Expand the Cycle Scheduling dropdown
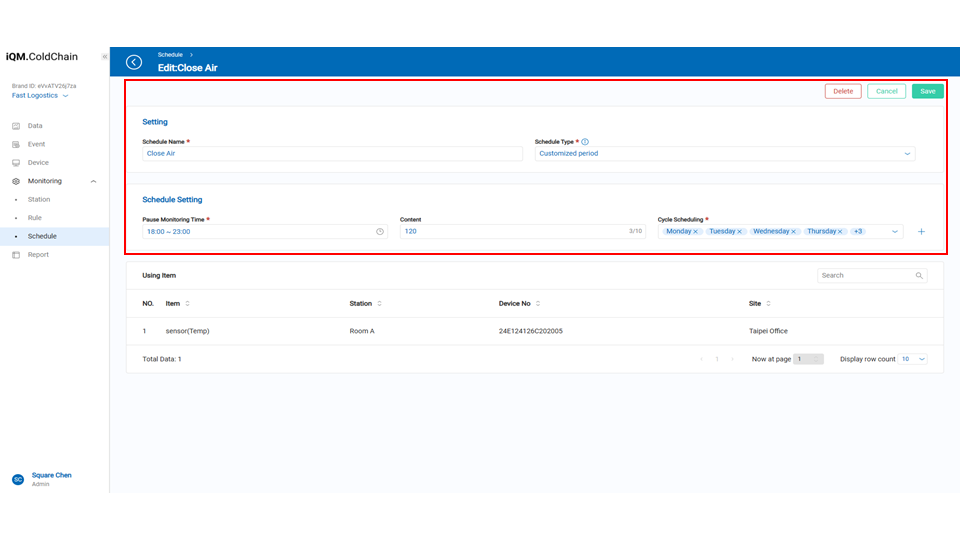 pos(893,231)
